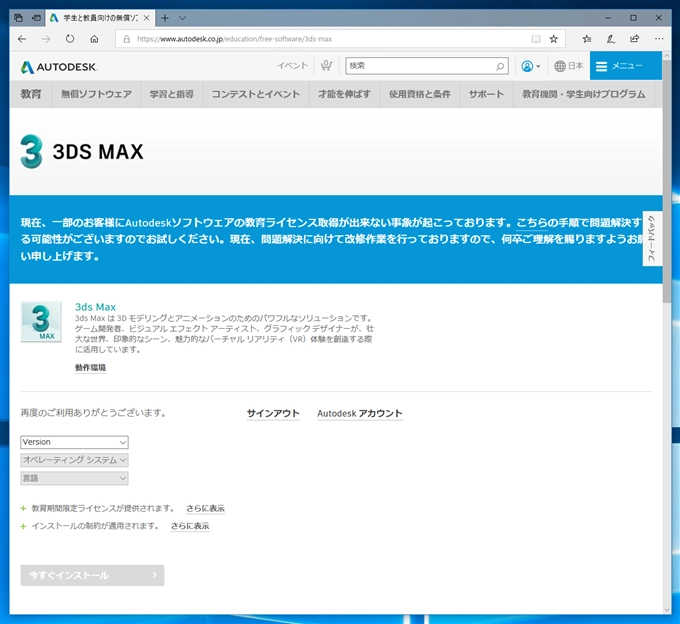Open the 動作環境 link
Screen dimensions: 680x624
coord(90,368)
